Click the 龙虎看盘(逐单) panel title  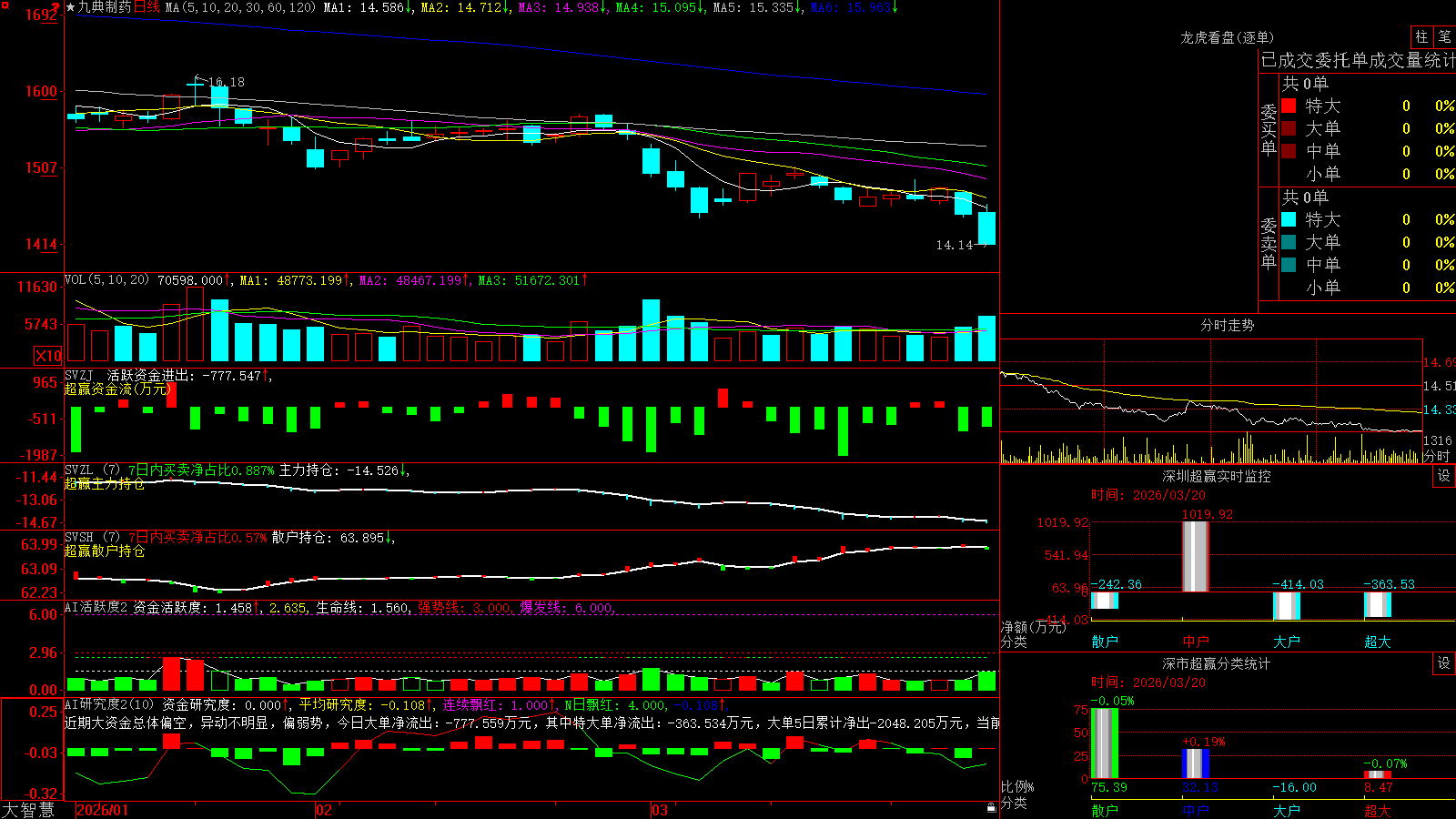(x=1228, y=37)
